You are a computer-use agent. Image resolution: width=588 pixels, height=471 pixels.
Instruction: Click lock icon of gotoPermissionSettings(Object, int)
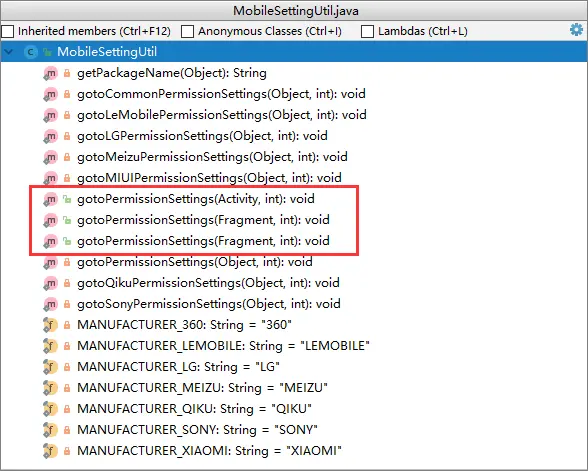pyautogui.click(x=67, y=262)
